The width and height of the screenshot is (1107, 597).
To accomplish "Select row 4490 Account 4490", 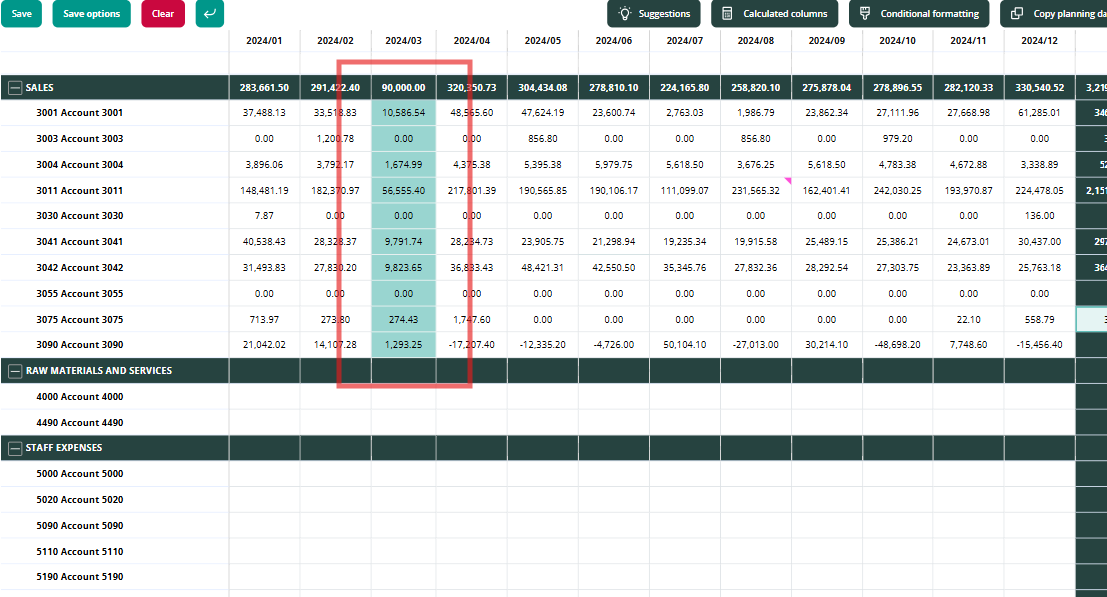I will pos(80,423).
